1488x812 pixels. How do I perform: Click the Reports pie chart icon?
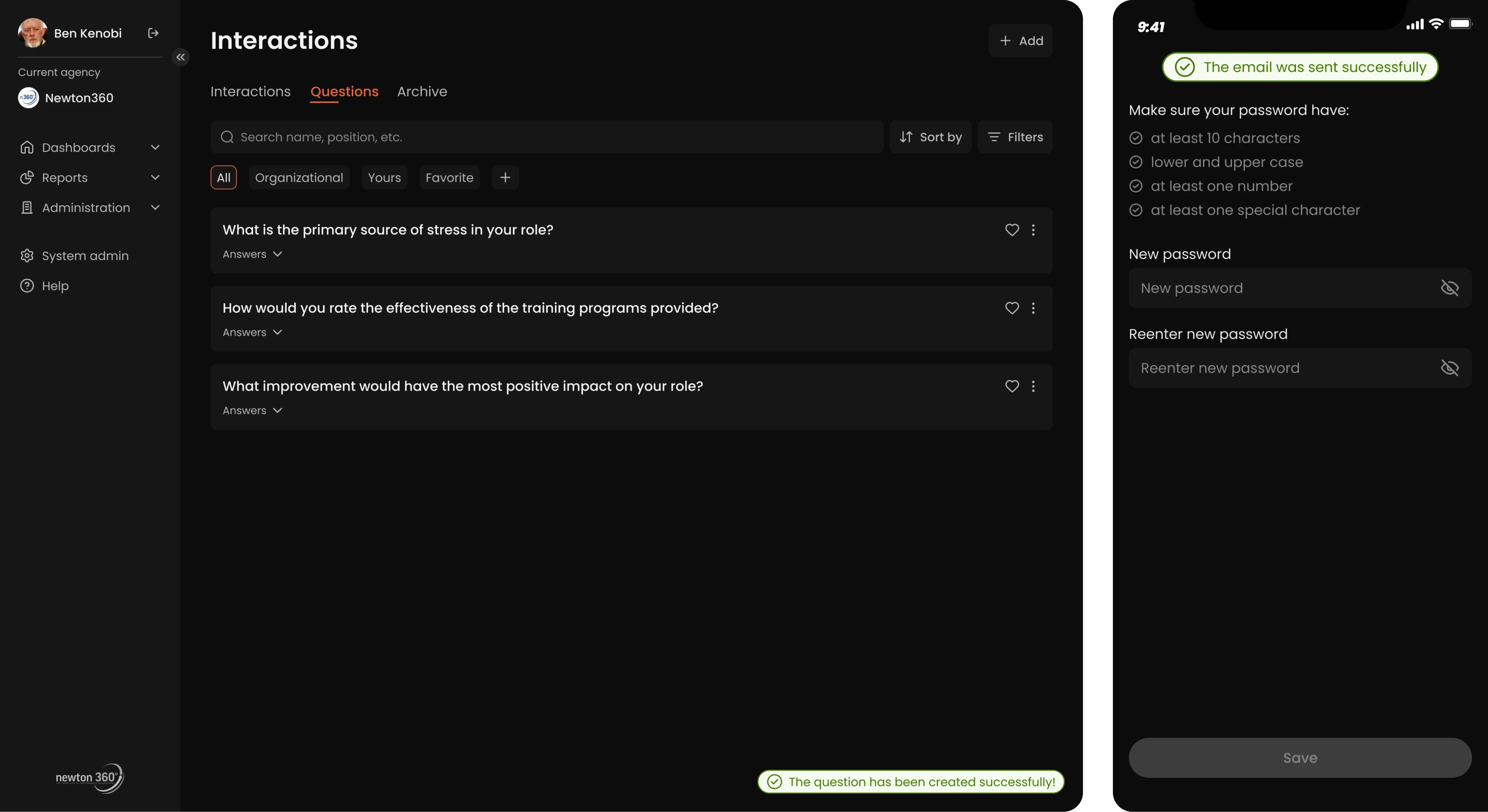click(x=26, y=178)
